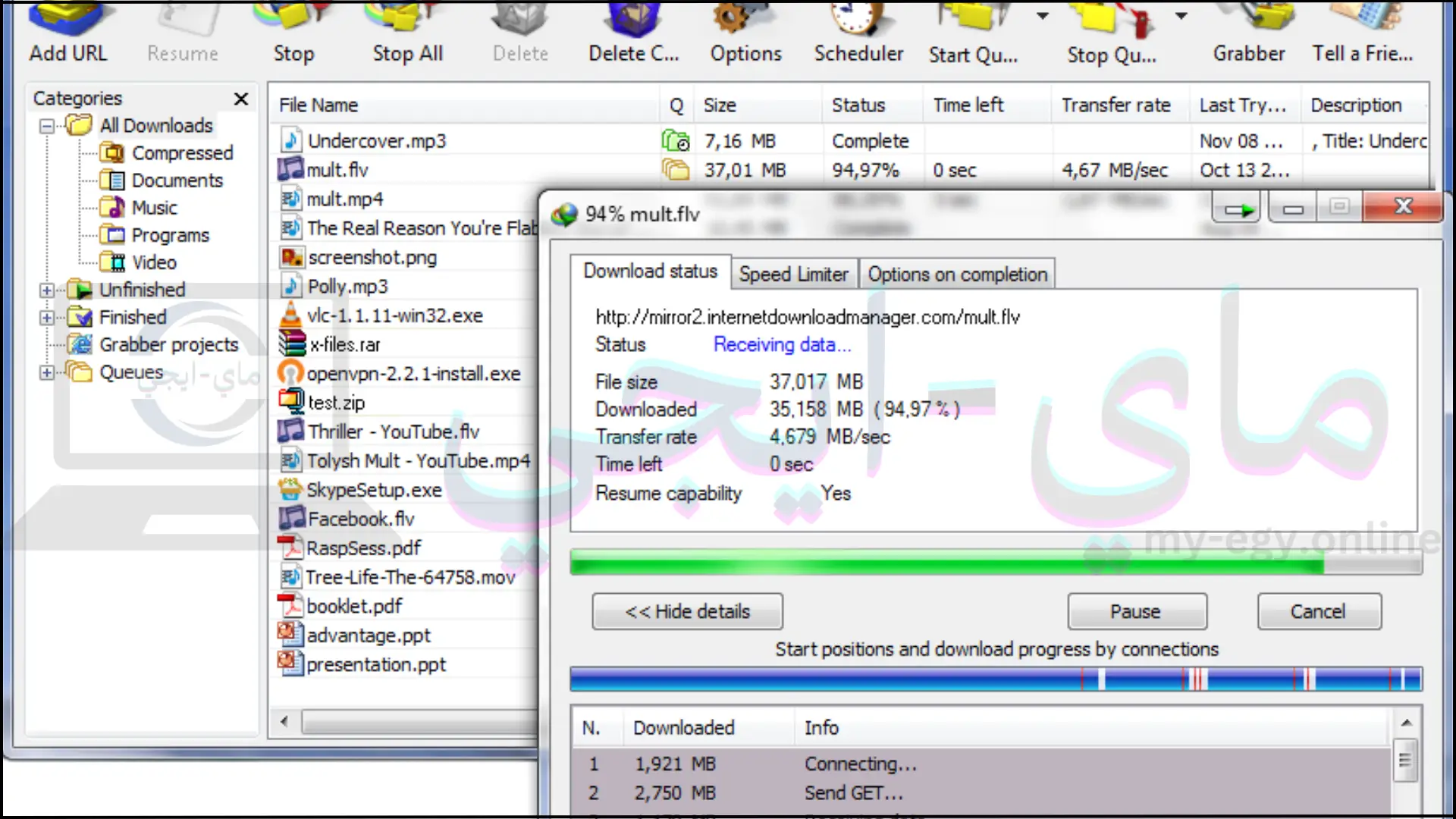Click the Stop All toolbar icon
This screenshot has height=819, width=1456.
[x=406, y=33]
